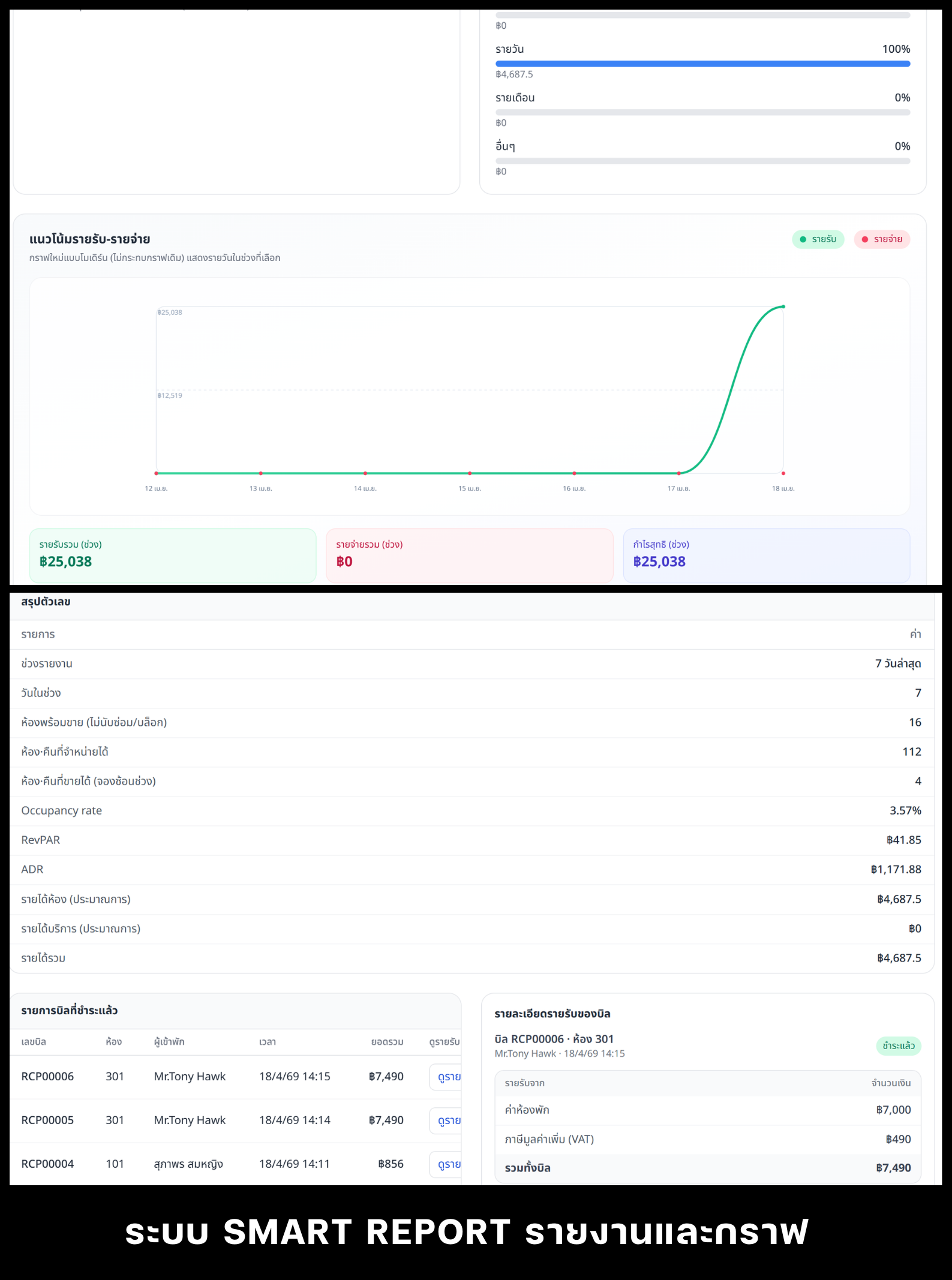This screenshot has height=1280, width=952.
Task: Select the รายจ่ายรวม ฿0 summary card
Action: coord(469,555)
